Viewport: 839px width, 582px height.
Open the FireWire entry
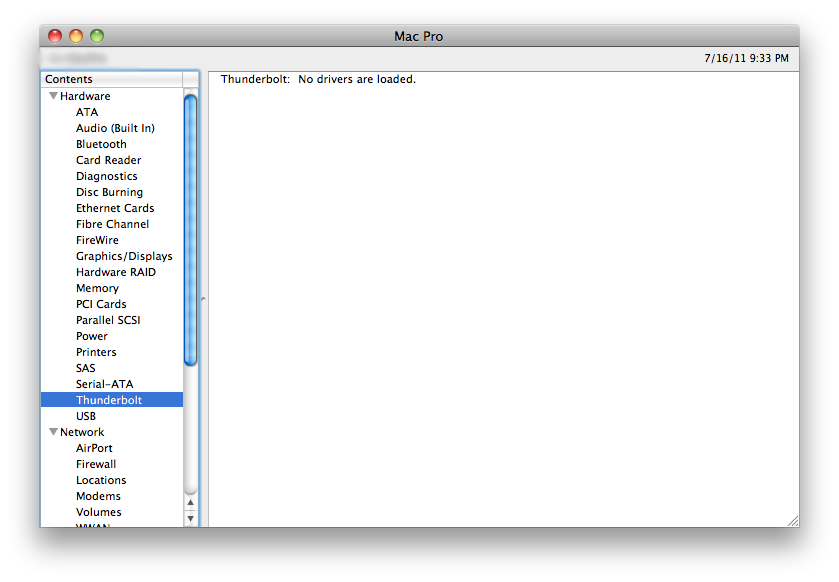97,240
